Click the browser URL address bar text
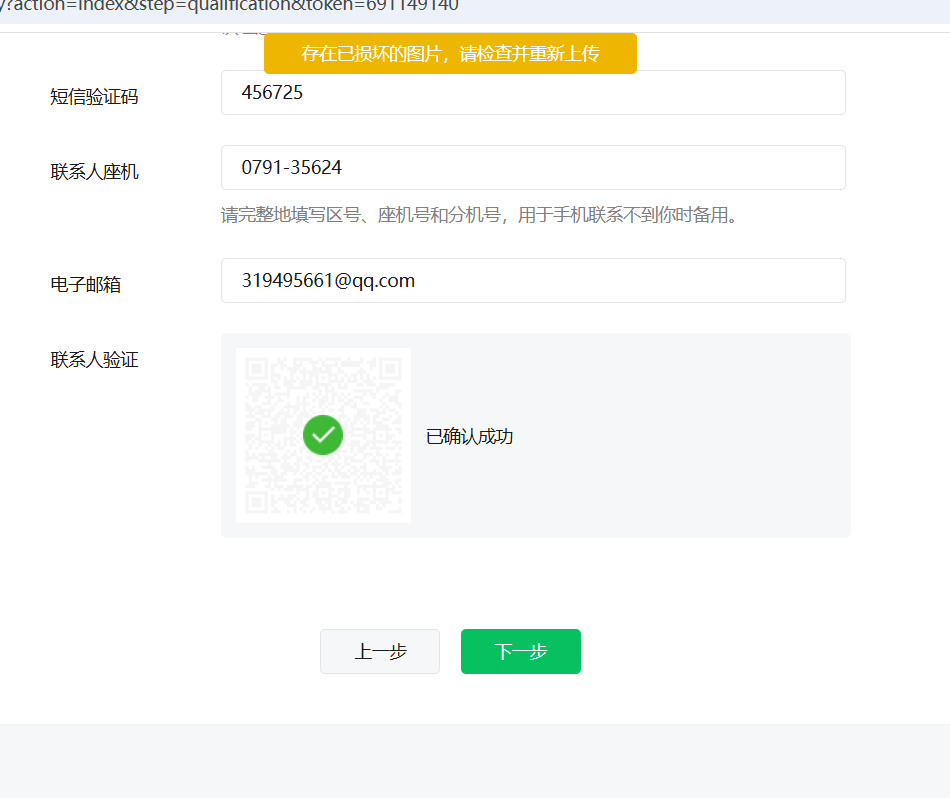Screen dimensions: 950x798 click(x=230, y=6)
